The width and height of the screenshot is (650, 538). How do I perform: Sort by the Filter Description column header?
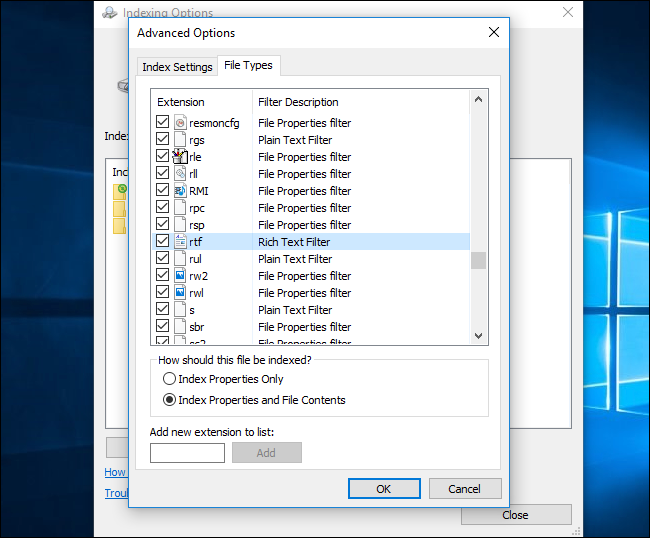[361, 102]
